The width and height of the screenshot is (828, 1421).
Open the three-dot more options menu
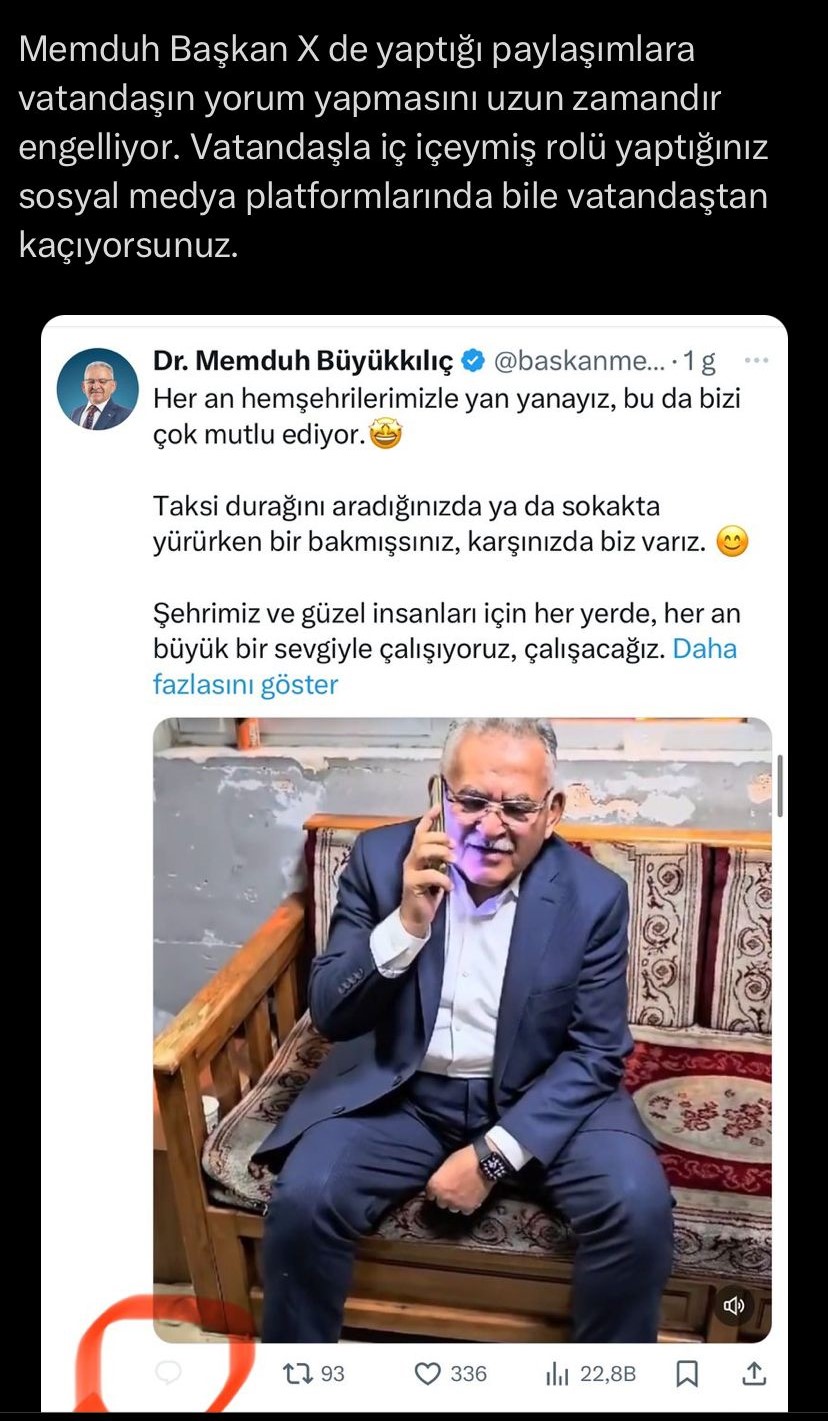(x=757, y=361)
